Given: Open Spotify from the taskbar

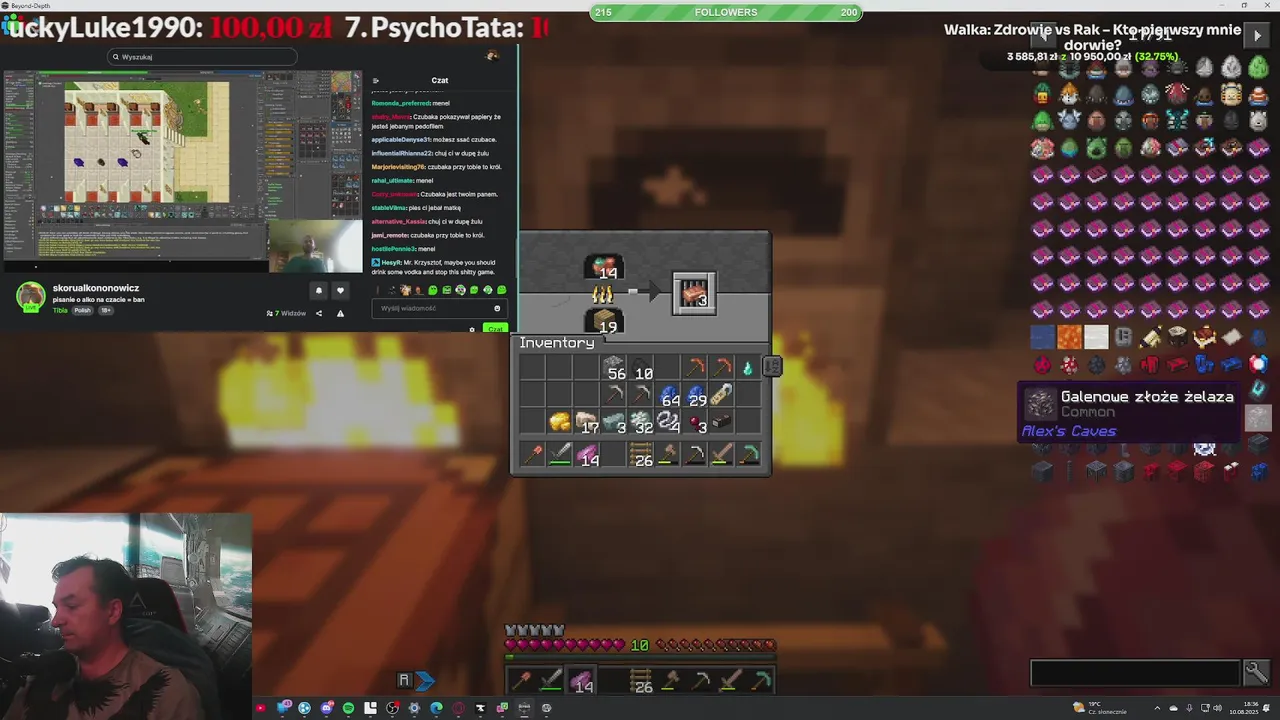Looking at the screenshot, I should pyautogui.click(x=348, y=708).
